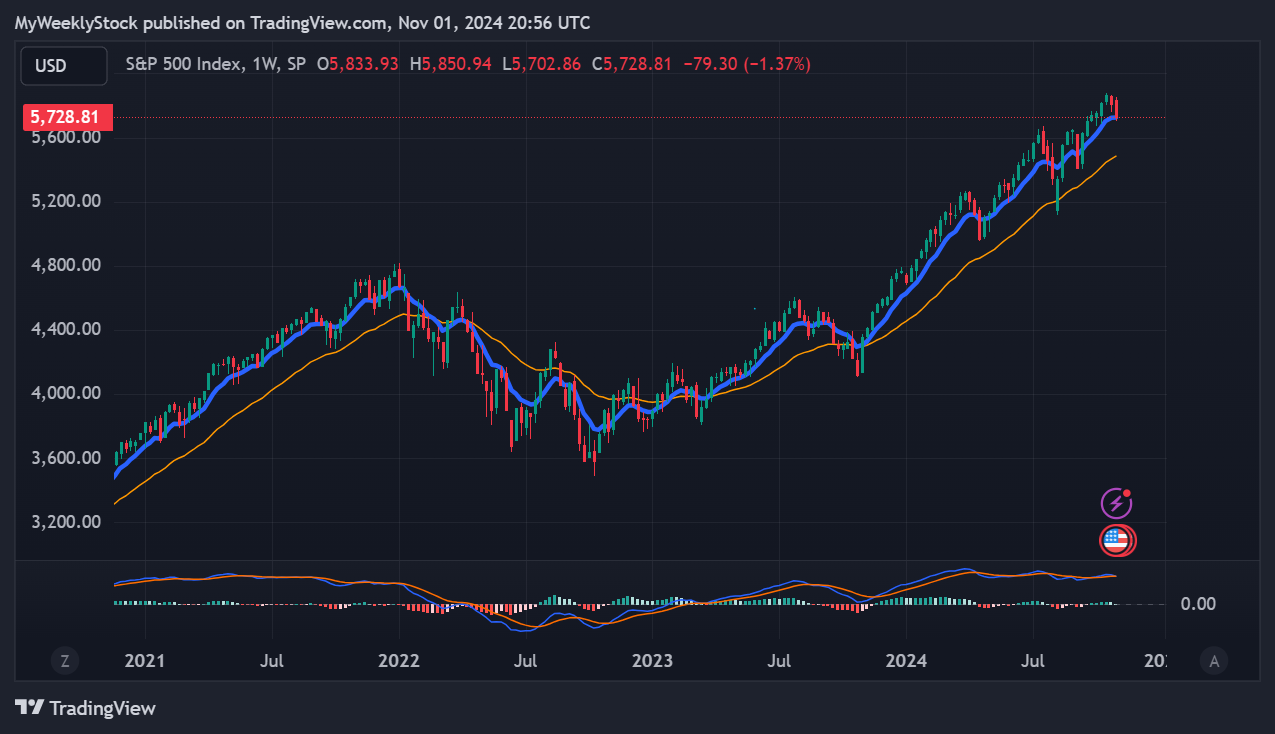Click the 4,400.00 price axis label
The image size is (1275, 734).
pyautogui.click(x=65, y=330)
